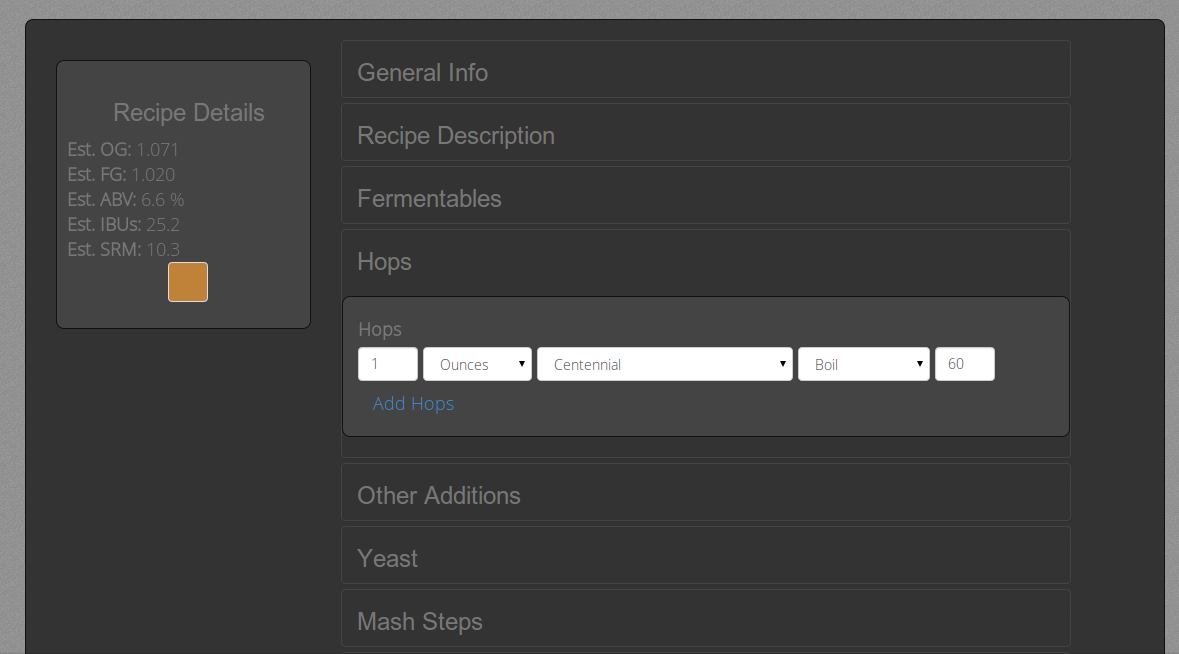Click the Add Hops link
This screenshot has height=654, width=1179.
coord(413,403)
